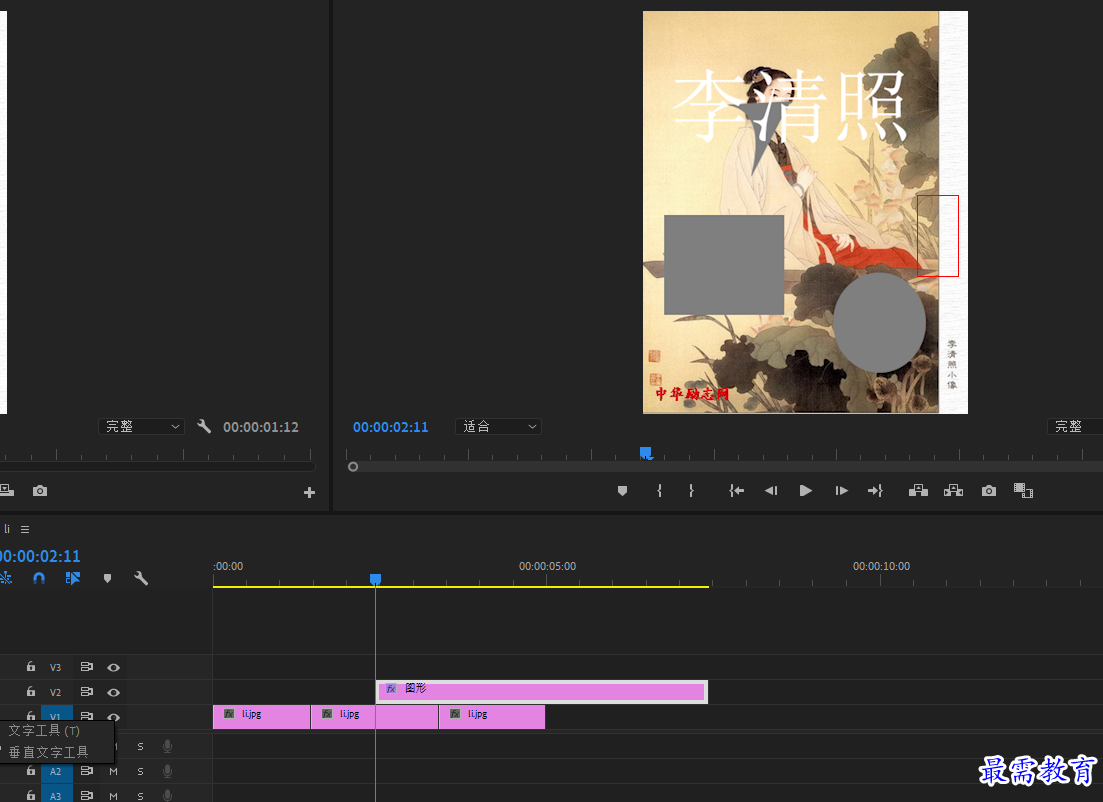Toggle V1 sync lock
This screenshot has width=1103, height=802.
click(x=87, y=715)
